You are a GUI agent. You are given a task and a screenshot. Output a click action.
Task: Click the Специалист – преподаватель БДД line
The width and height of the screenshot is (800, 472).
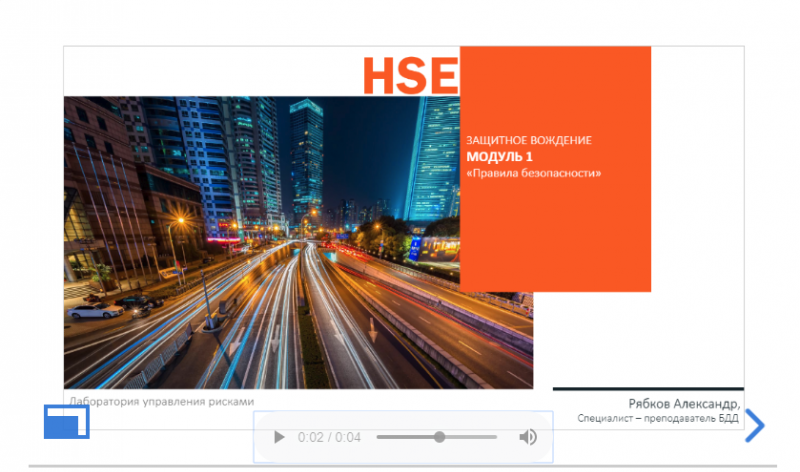point(658,418)
